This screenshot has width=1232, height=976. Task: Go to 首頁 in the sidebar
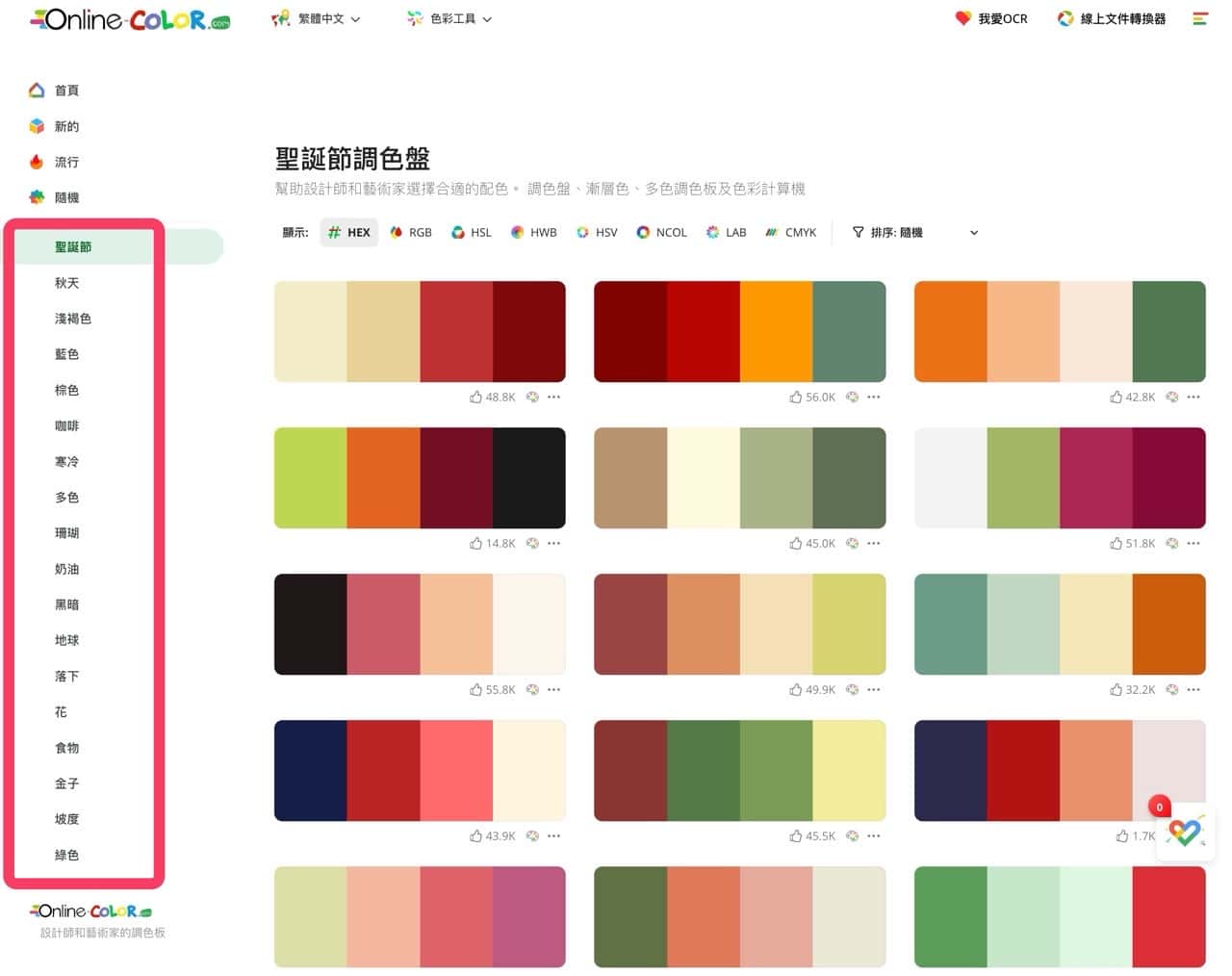point(66,90)
